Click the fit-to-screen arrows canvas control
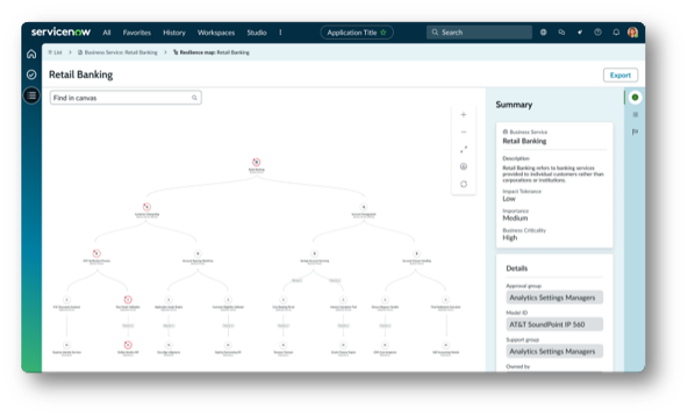Image resolution: width=688 pixels, height=416 pixels. (x=463, y=149)
